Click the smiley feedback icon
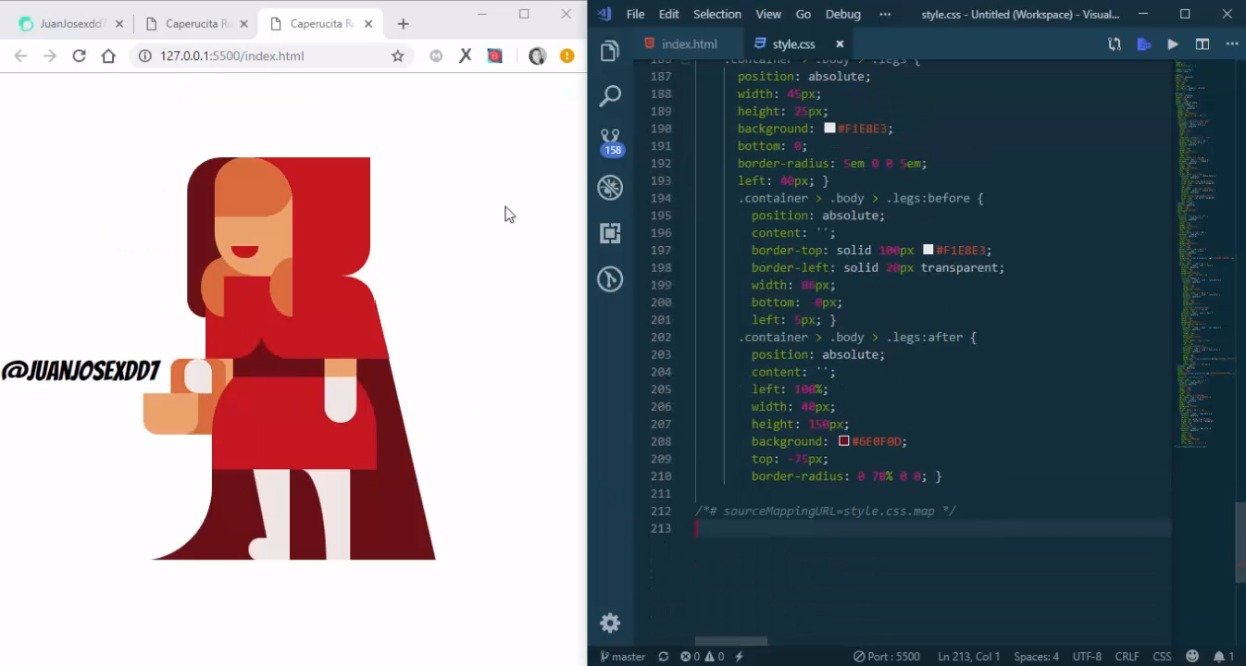This screenshot has width=1246, height=666. click(x=1192, y=657)
